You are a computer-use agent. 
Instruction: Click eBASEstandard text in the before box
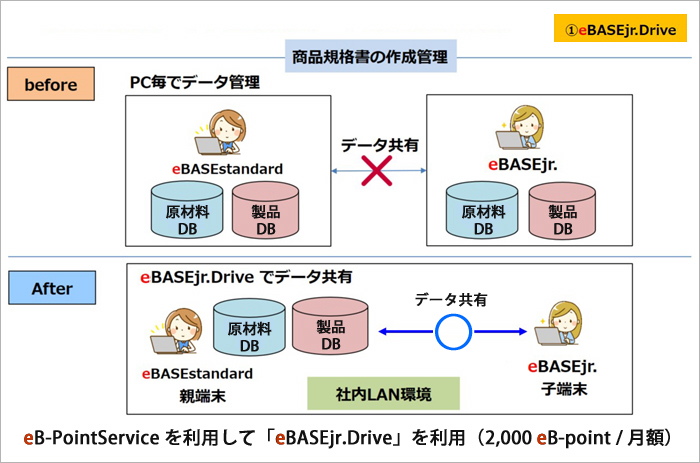[x=228, y=169]
